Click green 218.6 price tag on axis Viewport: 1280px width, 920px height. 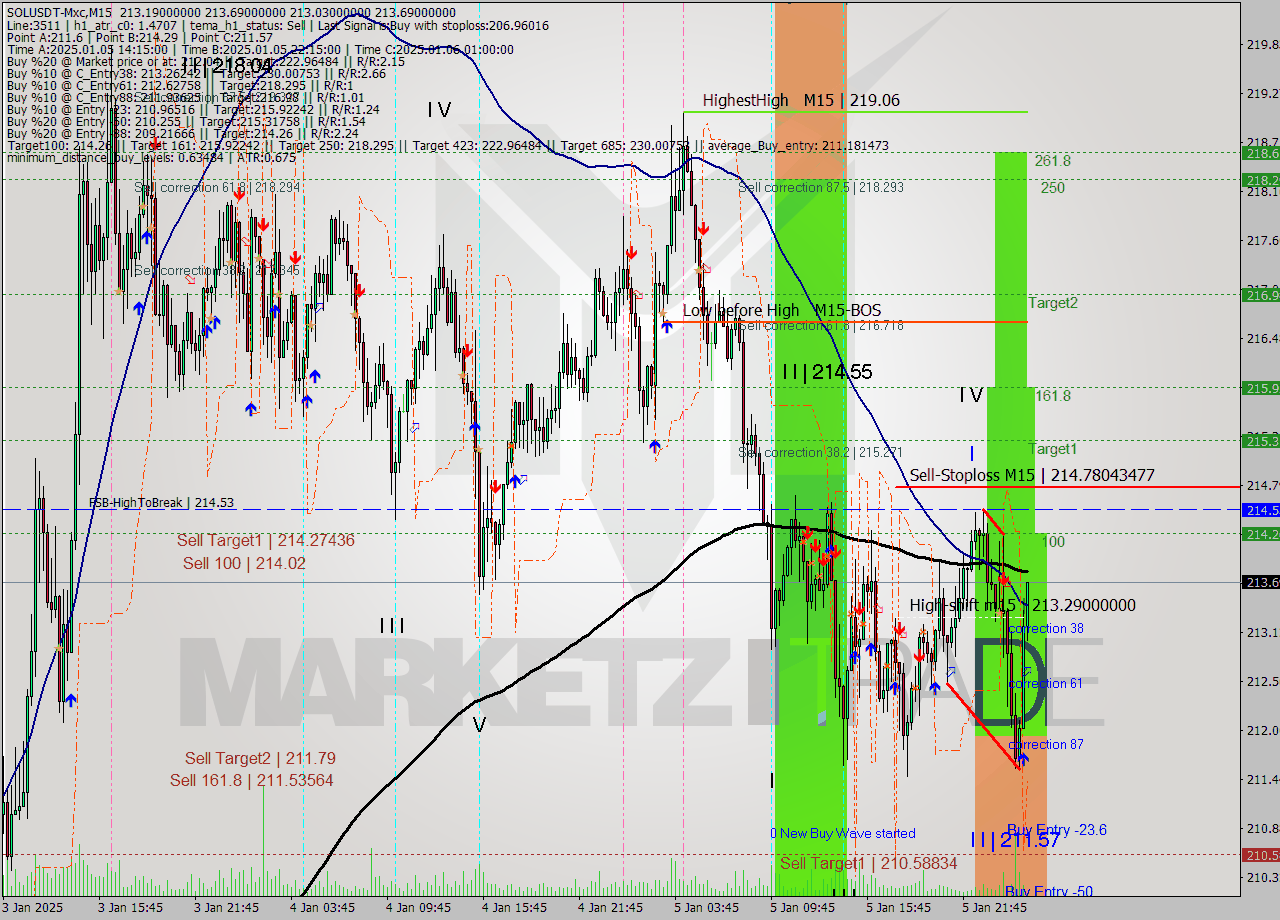(1260, 153)
